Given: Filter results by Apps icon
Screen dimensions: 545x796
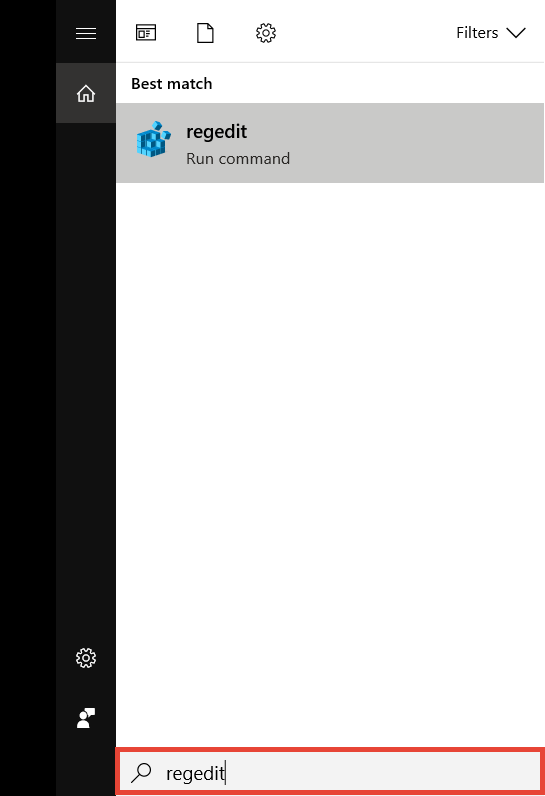Looking at the screenshot, I should (x=146, y=33).
